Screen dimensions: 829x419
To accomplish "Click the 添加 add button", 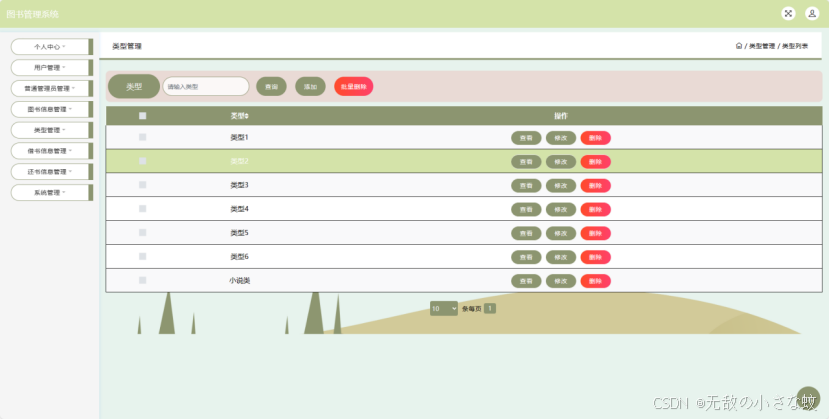I will [310, 87].
